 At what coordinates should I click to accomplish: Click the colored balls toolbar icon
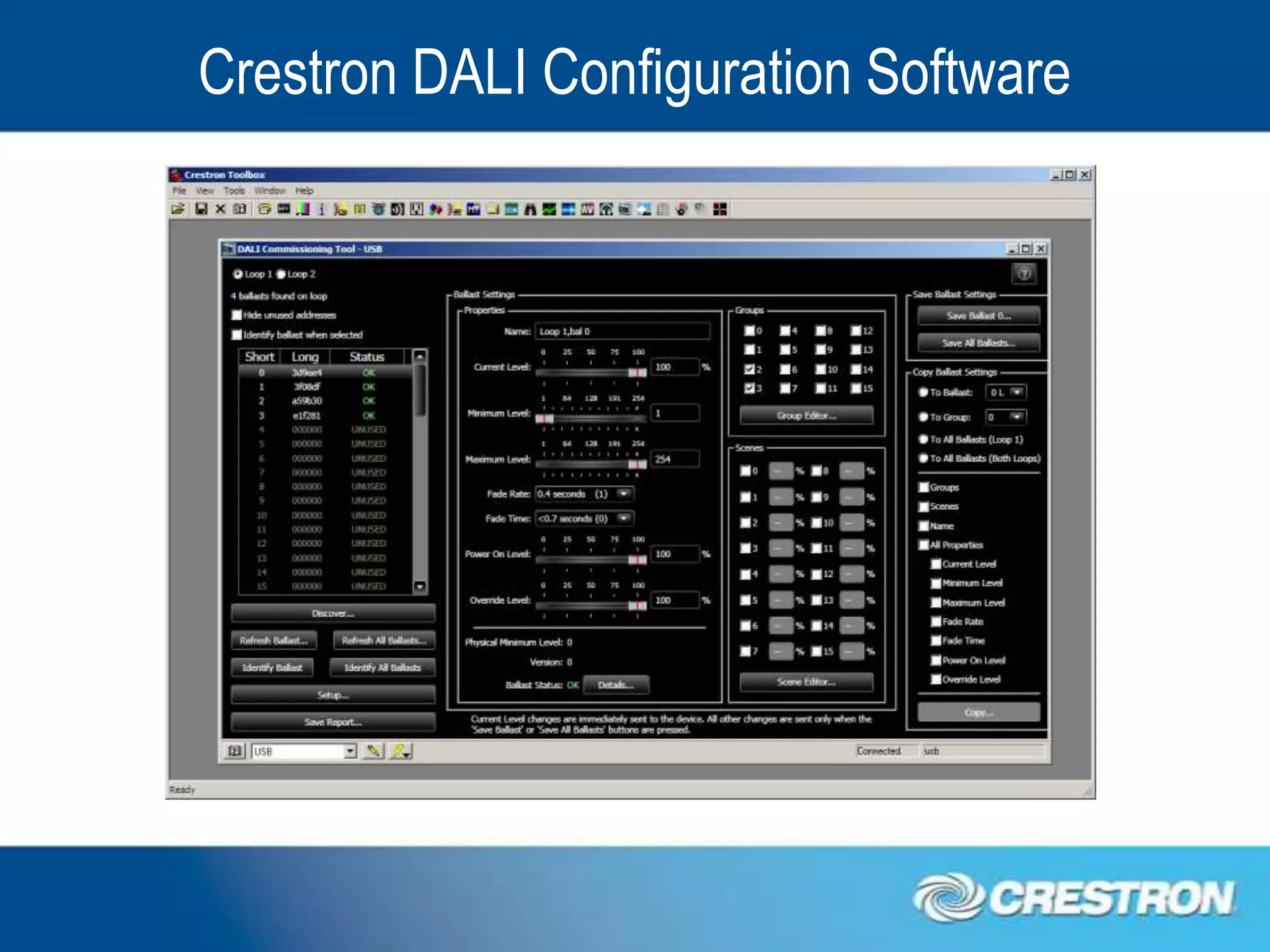pyautogui.click(x=435, y=209)
